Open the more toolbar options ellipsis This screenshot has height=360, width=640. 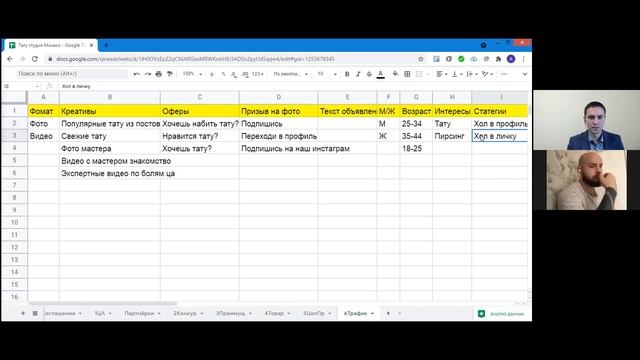pos(504,74)
